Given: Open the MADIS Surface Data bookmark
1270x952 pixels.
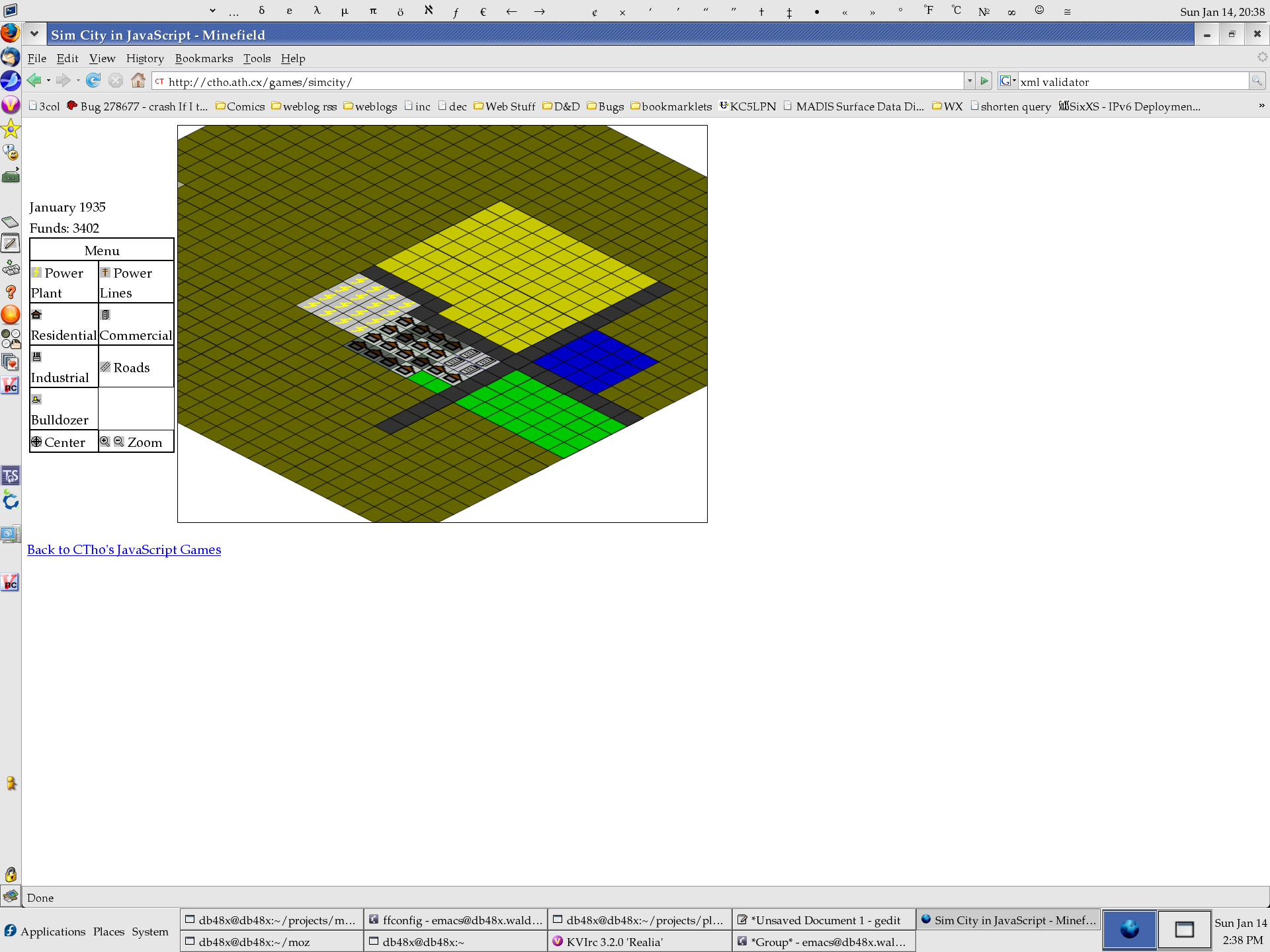Looking at the screenshot, I should 855,106.
